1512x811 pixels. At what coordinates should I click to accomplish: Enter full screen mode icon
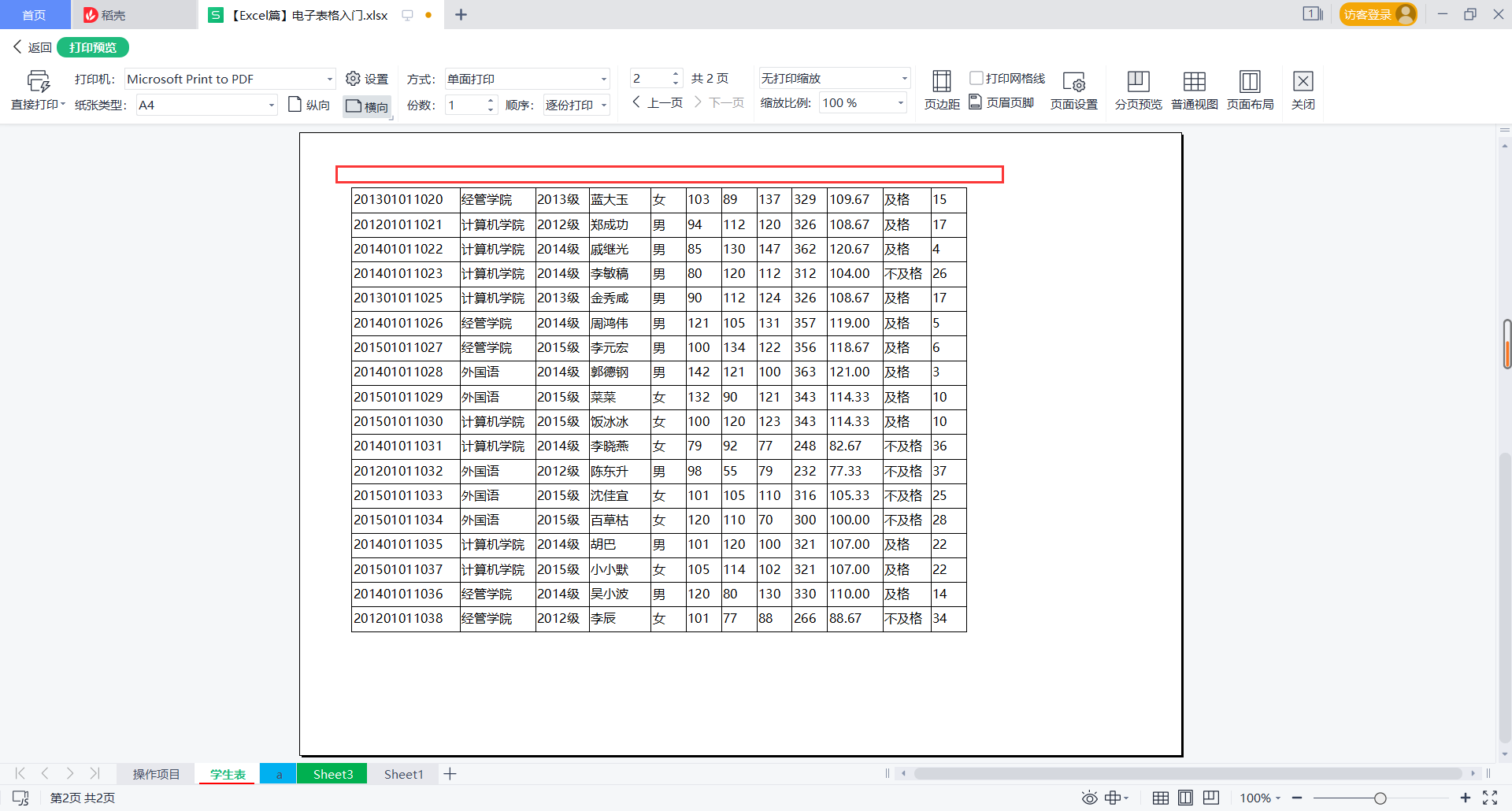[x=1490, y=798]
